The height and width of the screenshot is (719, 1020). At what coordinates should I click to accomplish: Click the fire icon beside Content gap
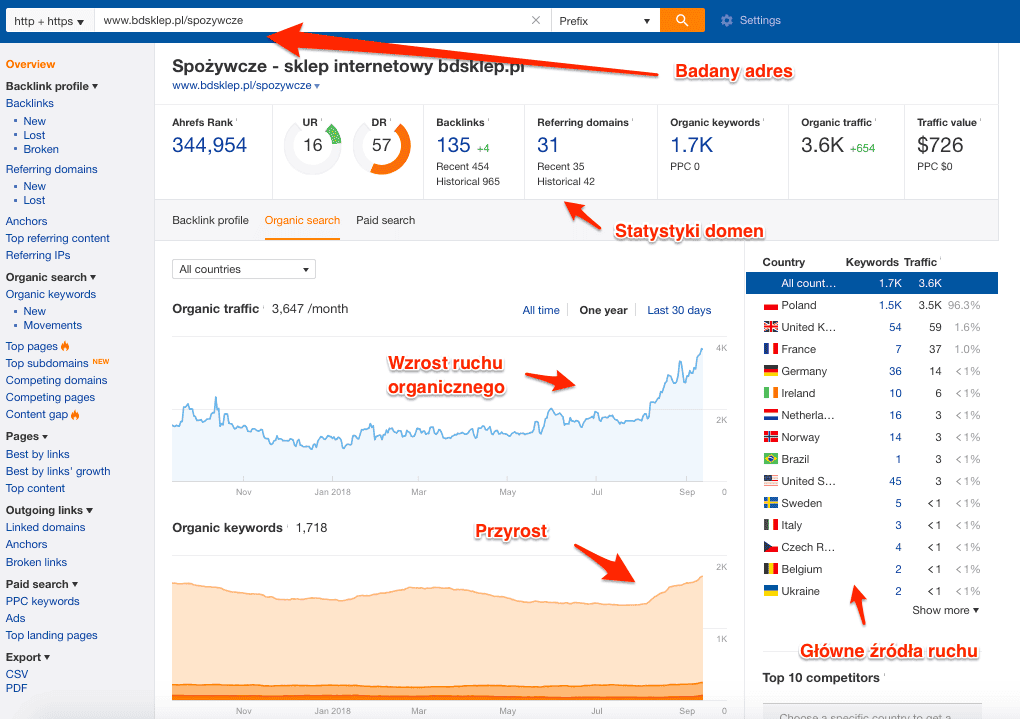[x=75, y=414]
